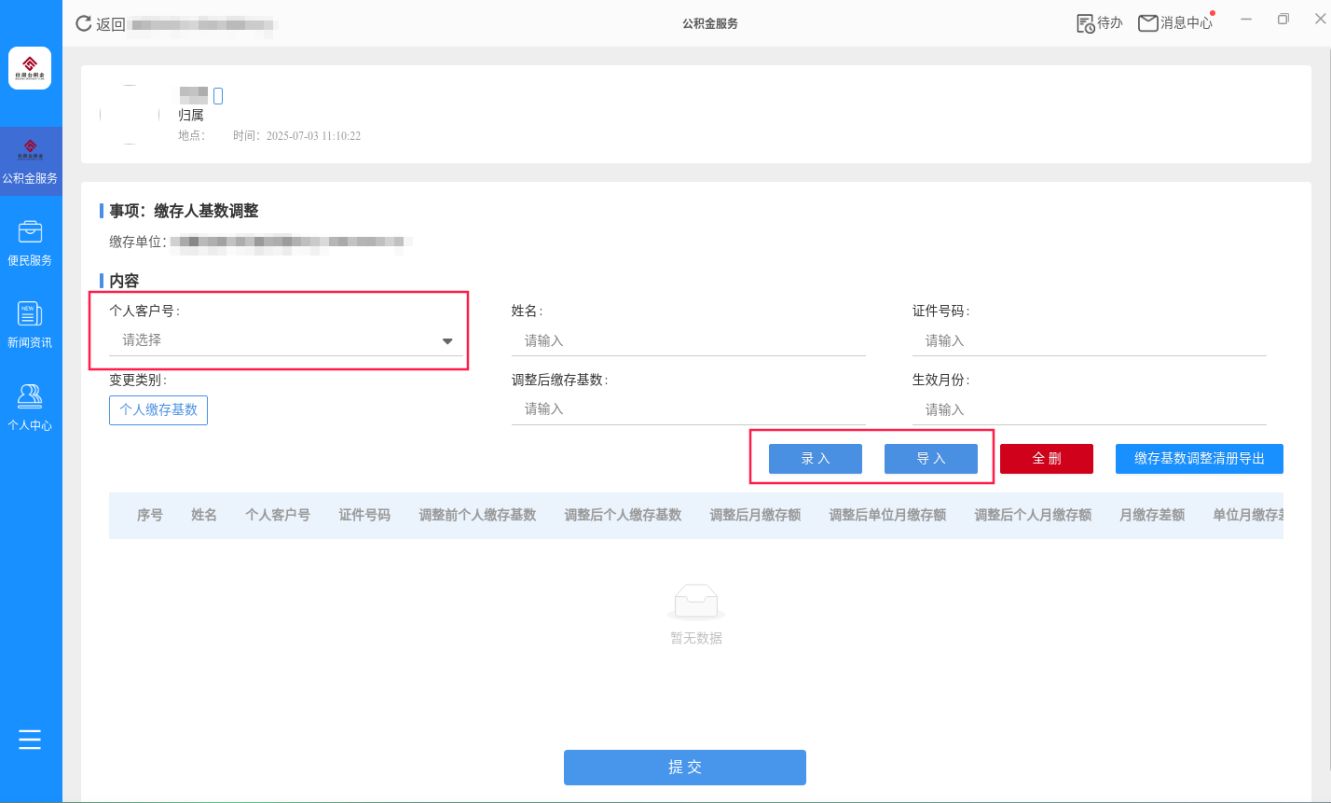Screen dimensions: 1331x803
Task: Click the 调整后个人月缴存额 column header
Action: pos(1033,515)
